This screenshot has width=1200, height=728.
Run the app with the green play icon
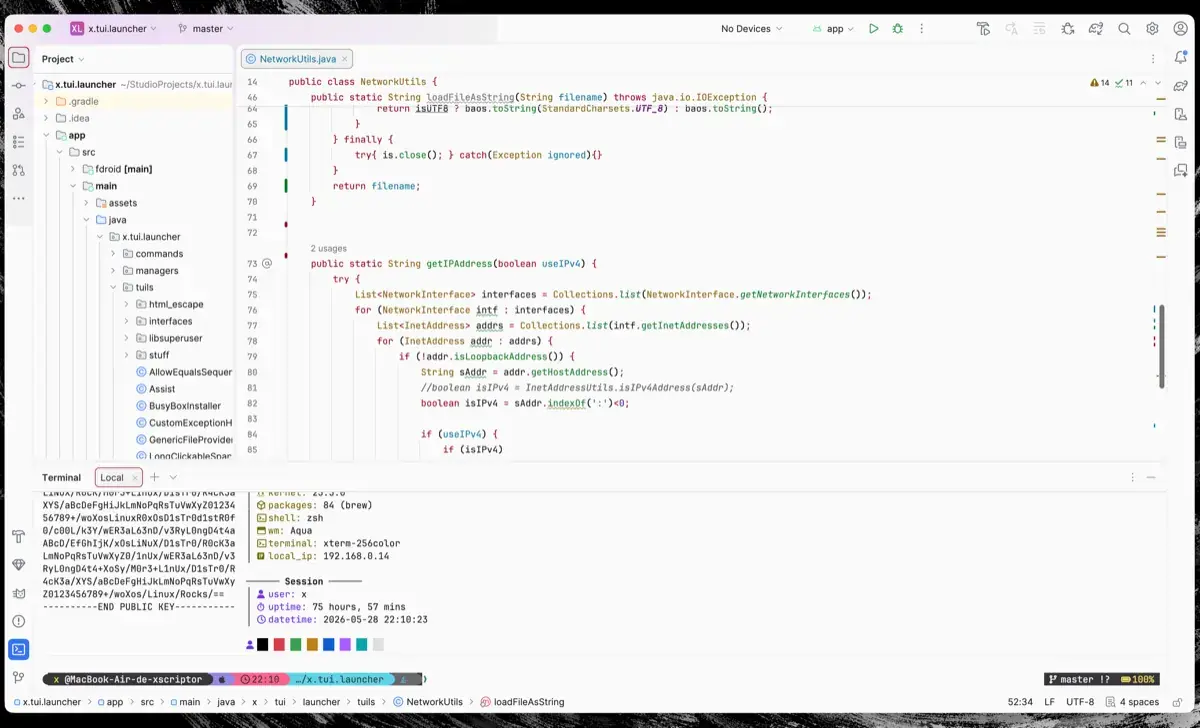[873, 29]
